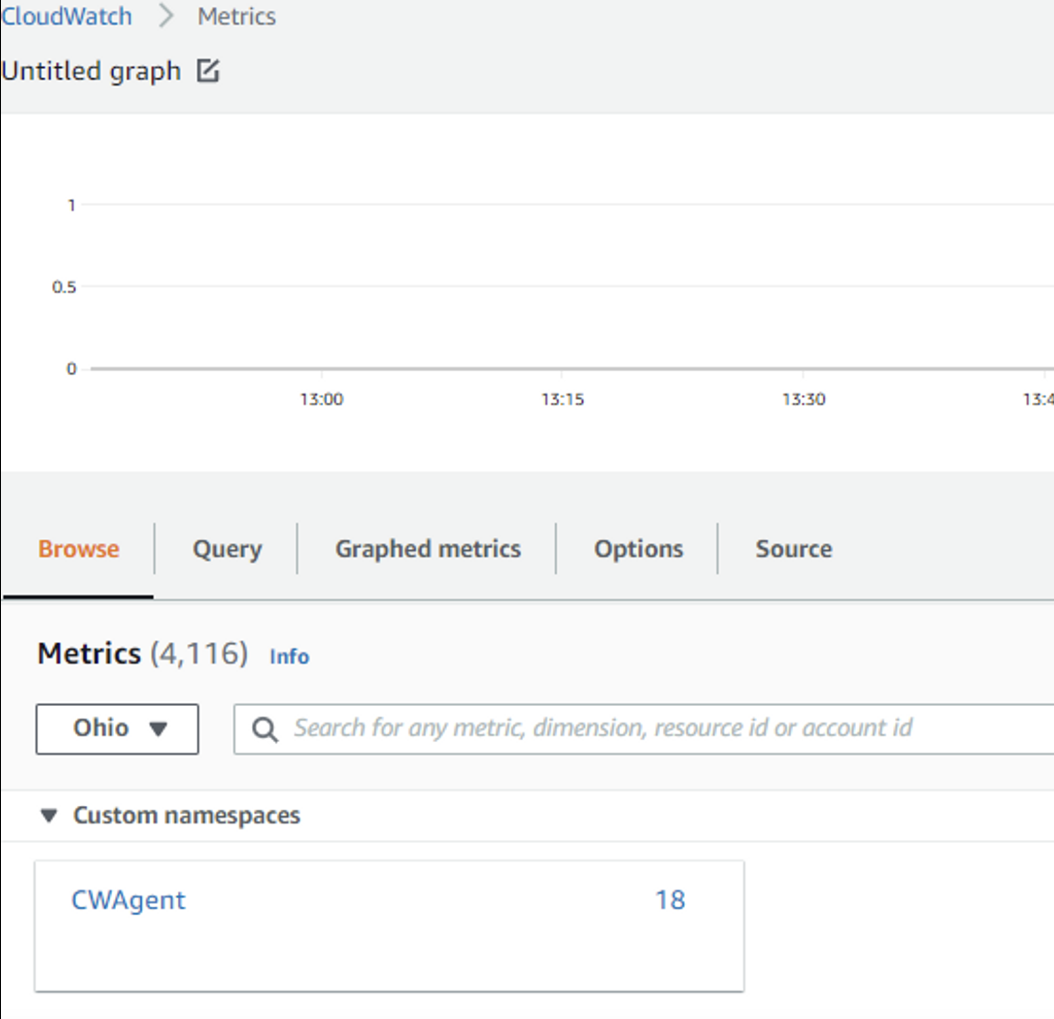Click the edit pencil icon beside Untitled graph
The image size is (1054, 1019).
click(207, 71)
